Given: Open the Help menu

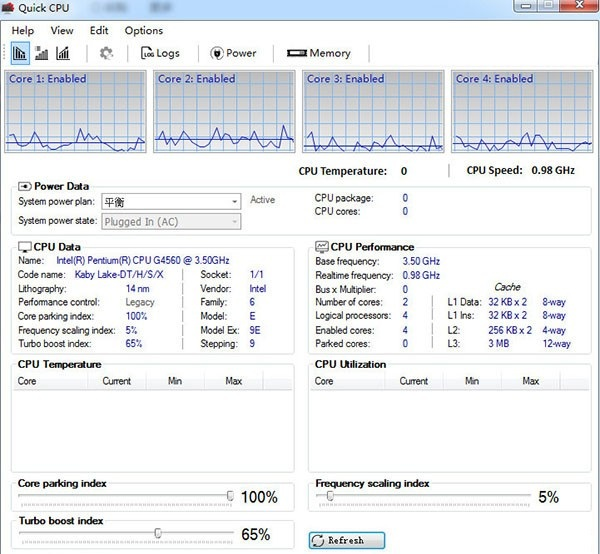Looking at the screenshot, I should pyautogui.click(x=23, y=31).
